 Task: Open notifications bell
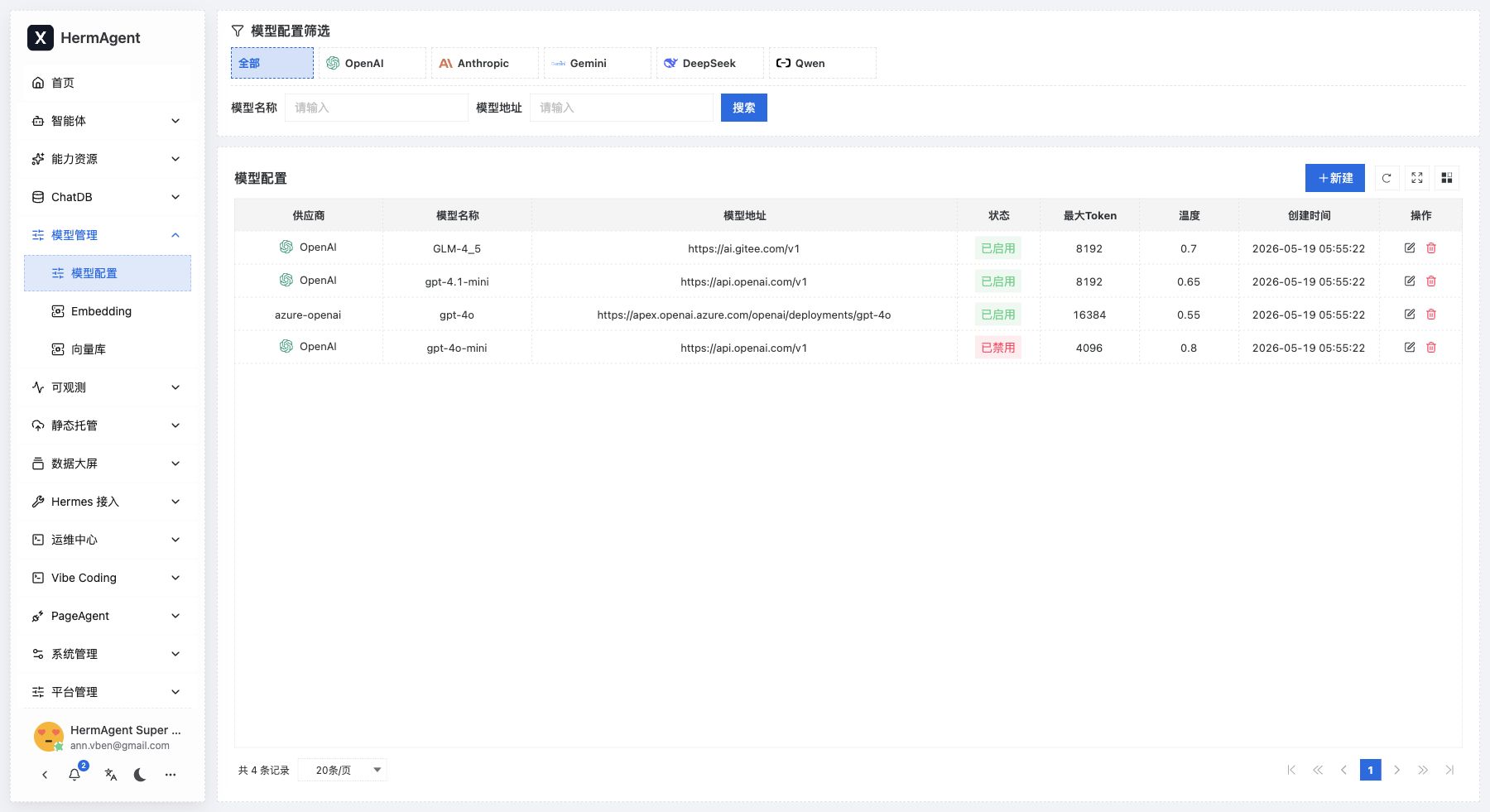74,775
